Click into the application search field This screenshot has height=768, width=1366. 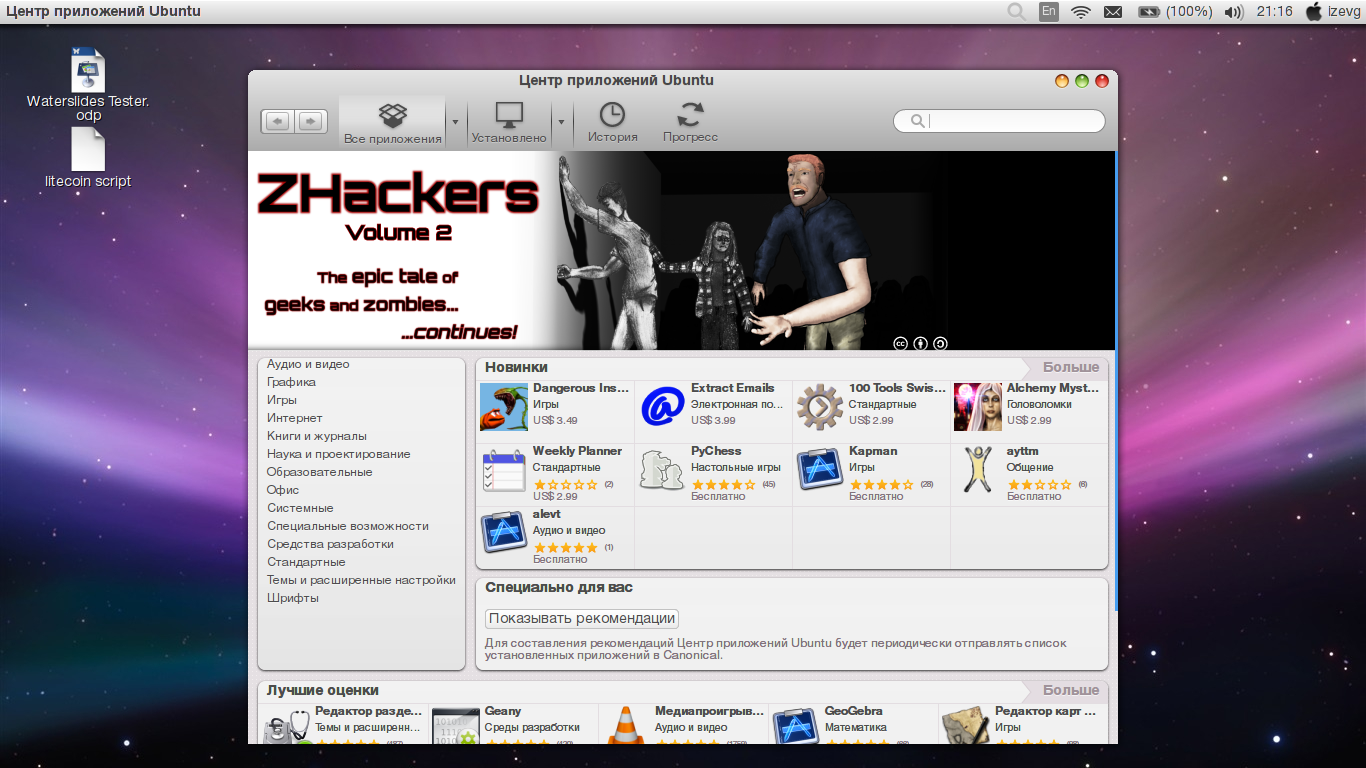999,121
